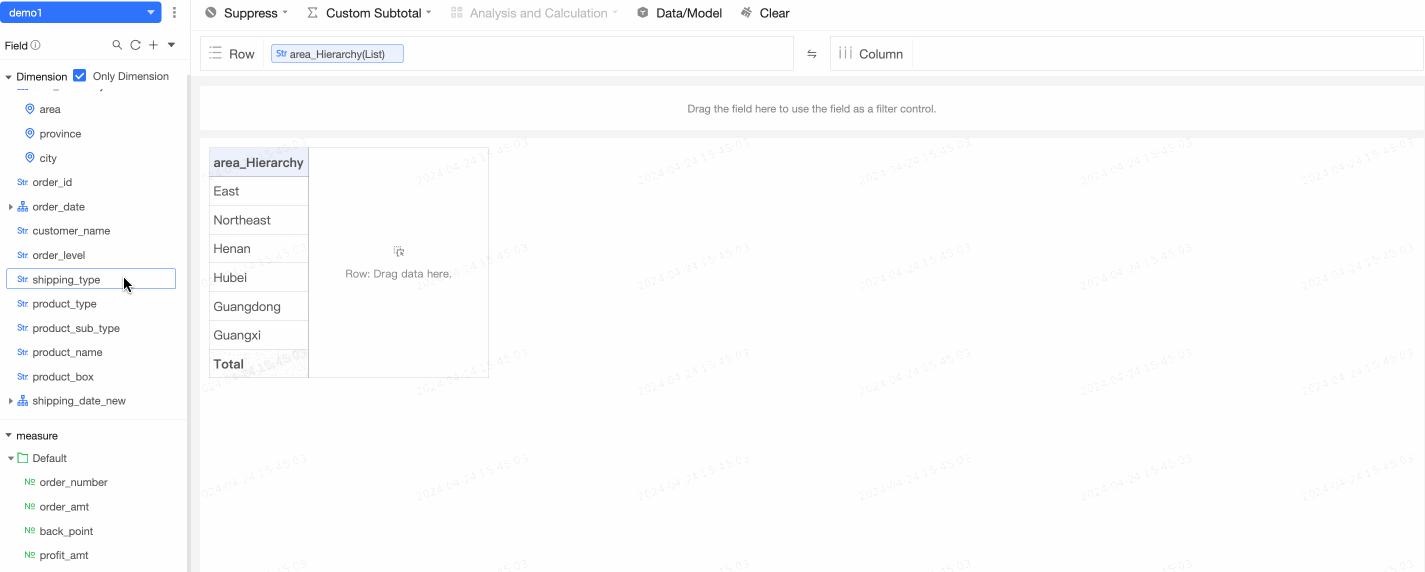
Task: Click the 'Row: Drag data here.' placeholder
Action: 399,273
